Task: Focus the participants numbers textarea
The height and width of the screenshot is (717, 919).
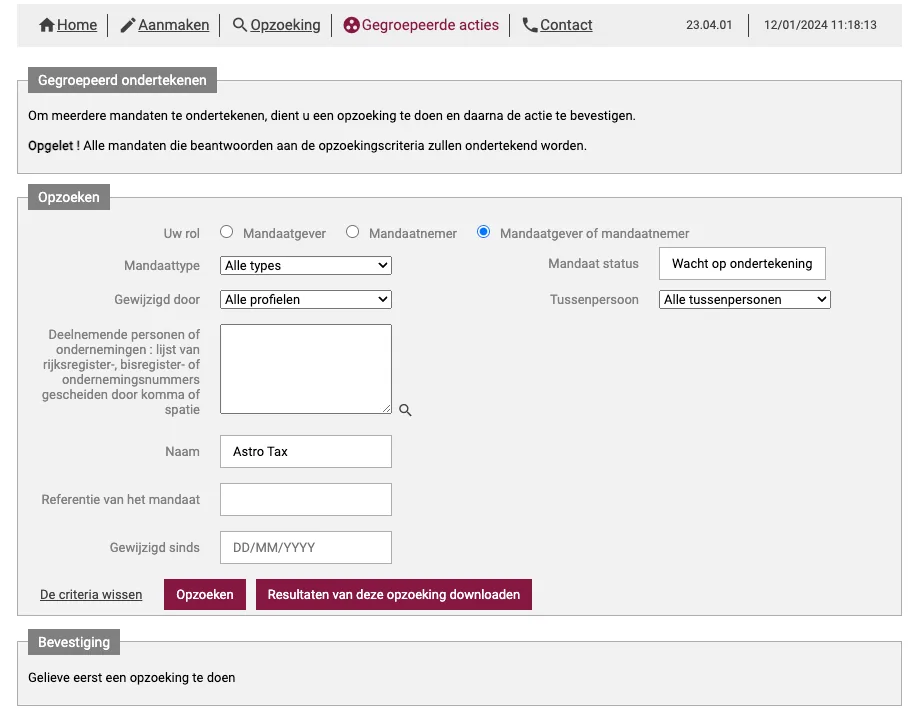Action: [x=306, y=369]
